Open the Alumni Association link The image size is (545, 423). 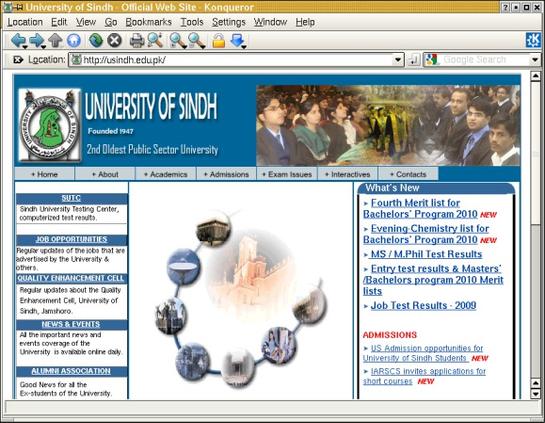(x=71, y=371)
